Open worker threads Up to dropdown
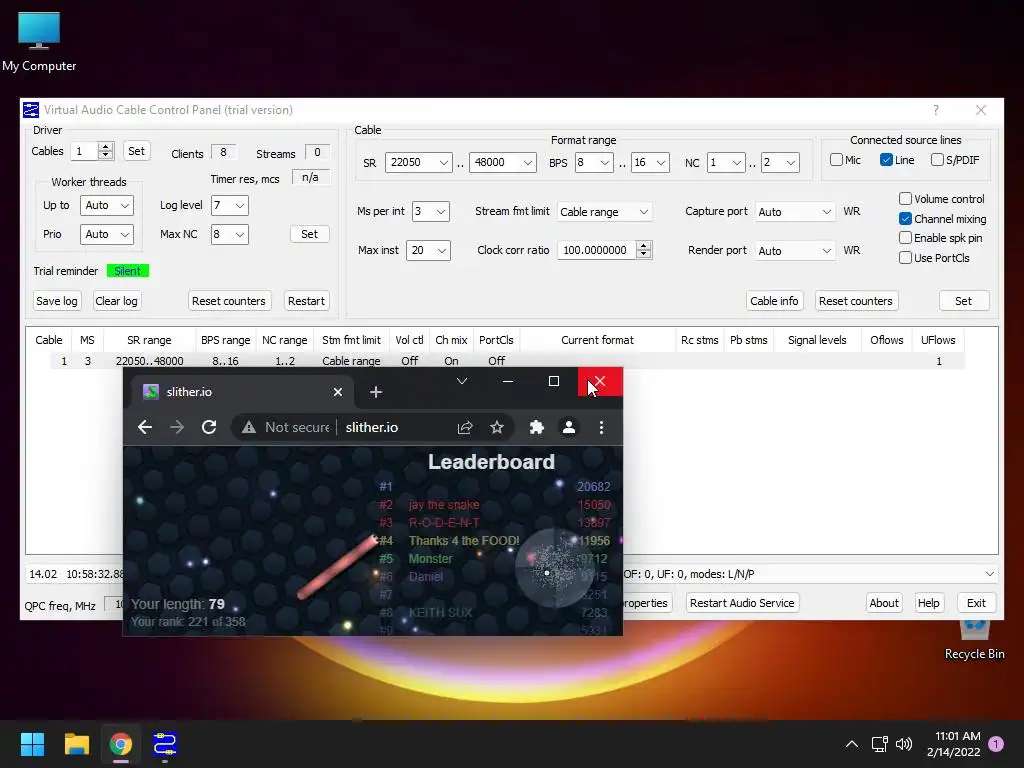The image size is (1024, 768). pos(106,205)
